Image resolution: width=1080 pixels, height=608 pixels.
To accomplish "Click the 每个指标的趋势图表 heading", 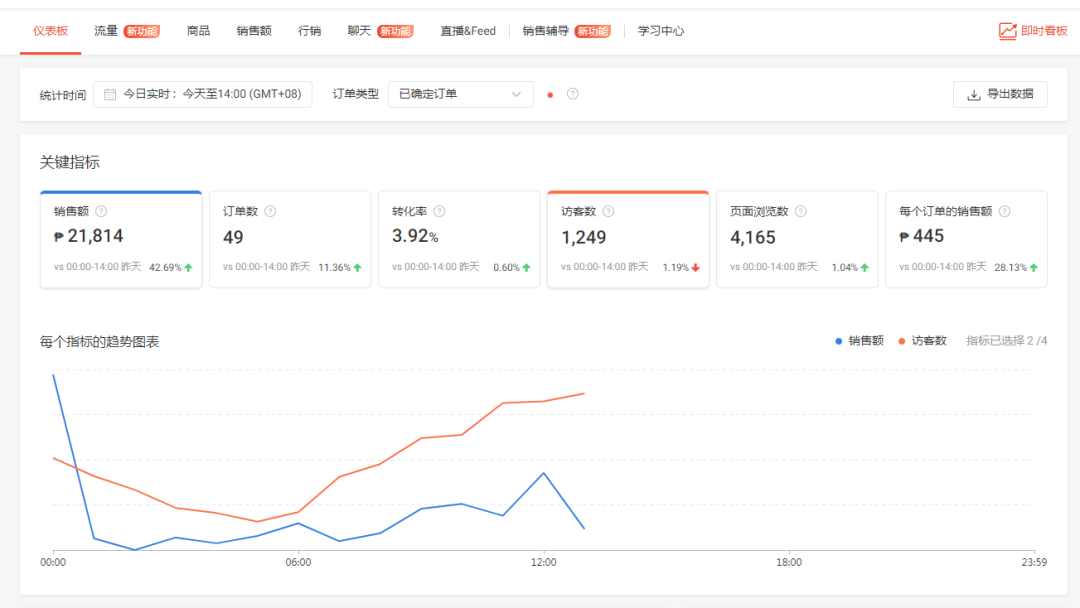I will pyautogui.click(x=99, y=342).
